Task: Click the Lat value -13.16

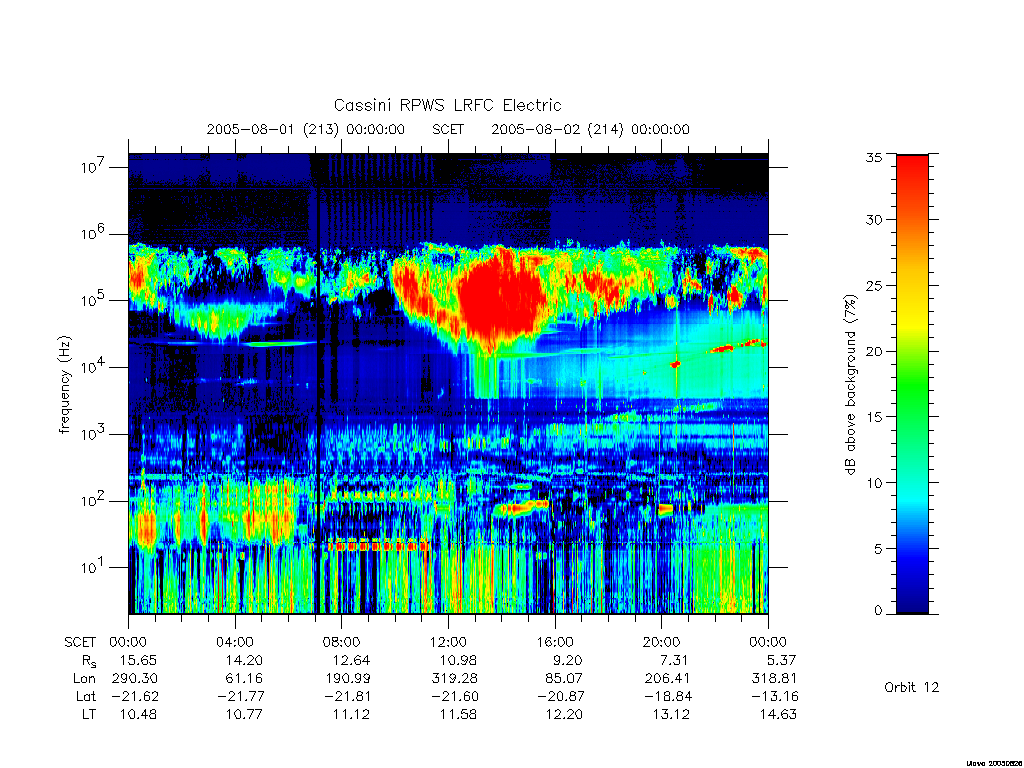Action: click(775, 696)
